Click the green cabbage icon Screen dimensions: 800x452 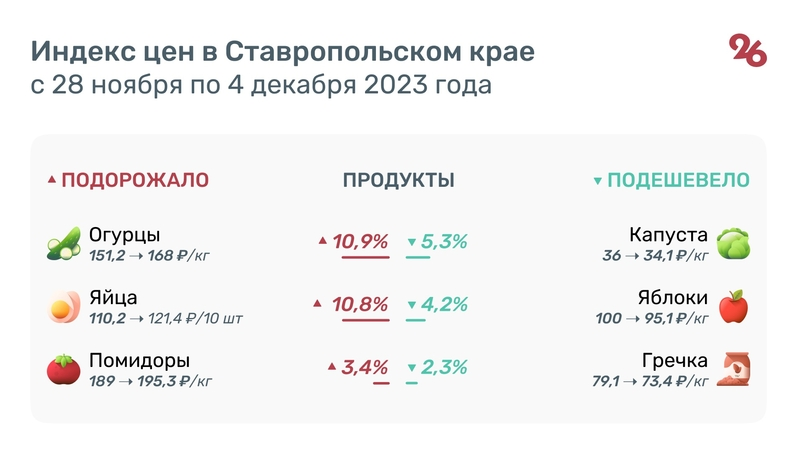pyautogui.click(x=734, y=245)
